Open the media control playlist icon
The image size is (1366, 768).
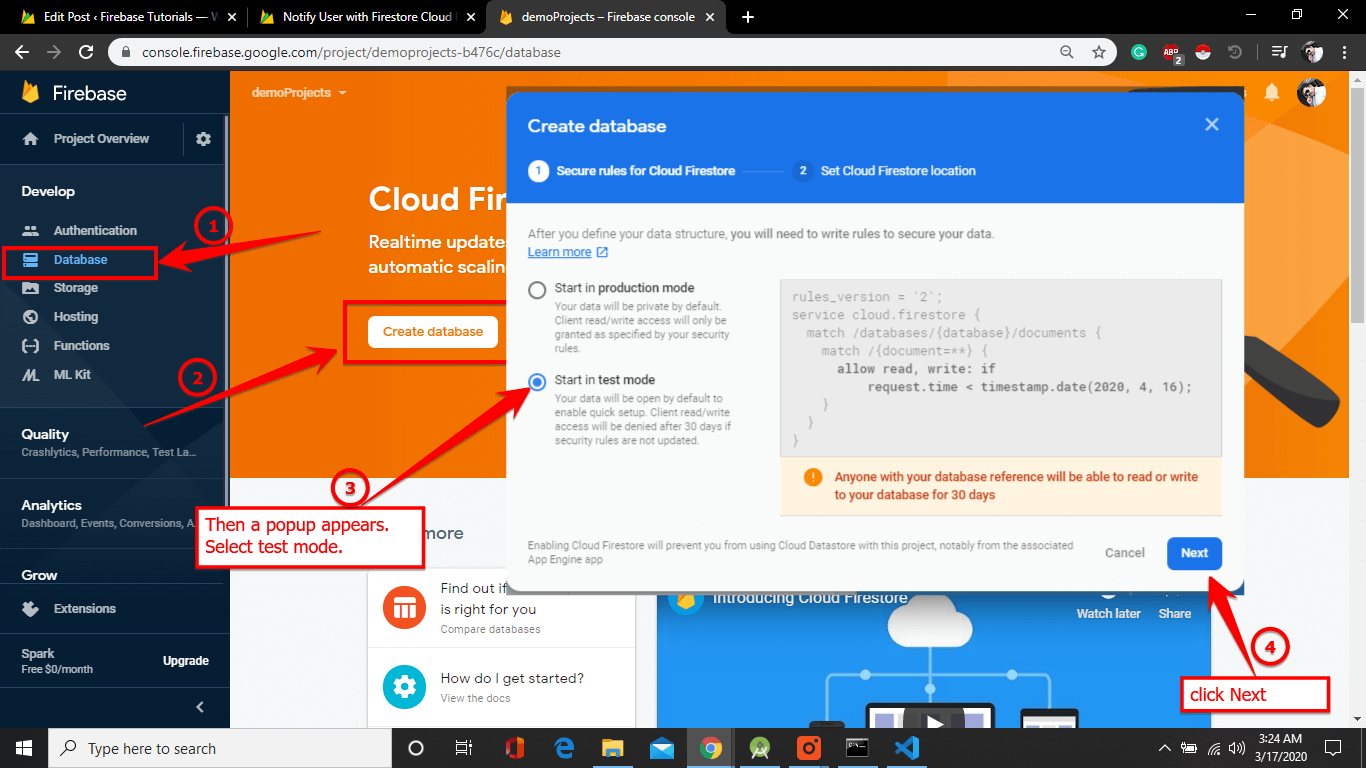(x=1279, y=52)
